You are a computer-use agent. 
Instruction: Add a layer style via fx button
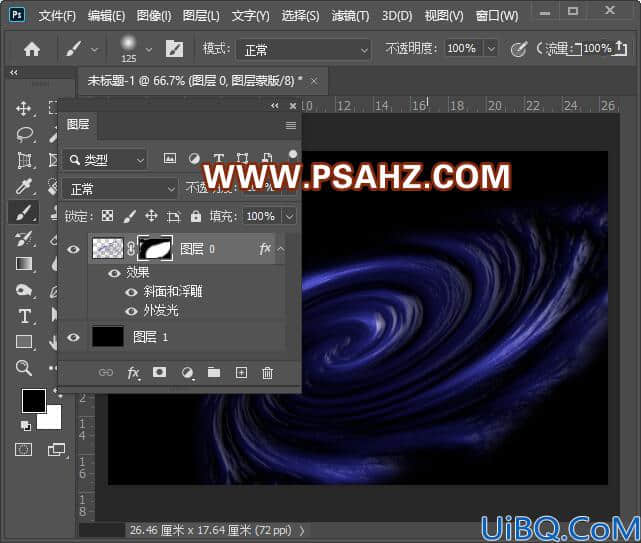pyautogui.click(x=133, y=373)
